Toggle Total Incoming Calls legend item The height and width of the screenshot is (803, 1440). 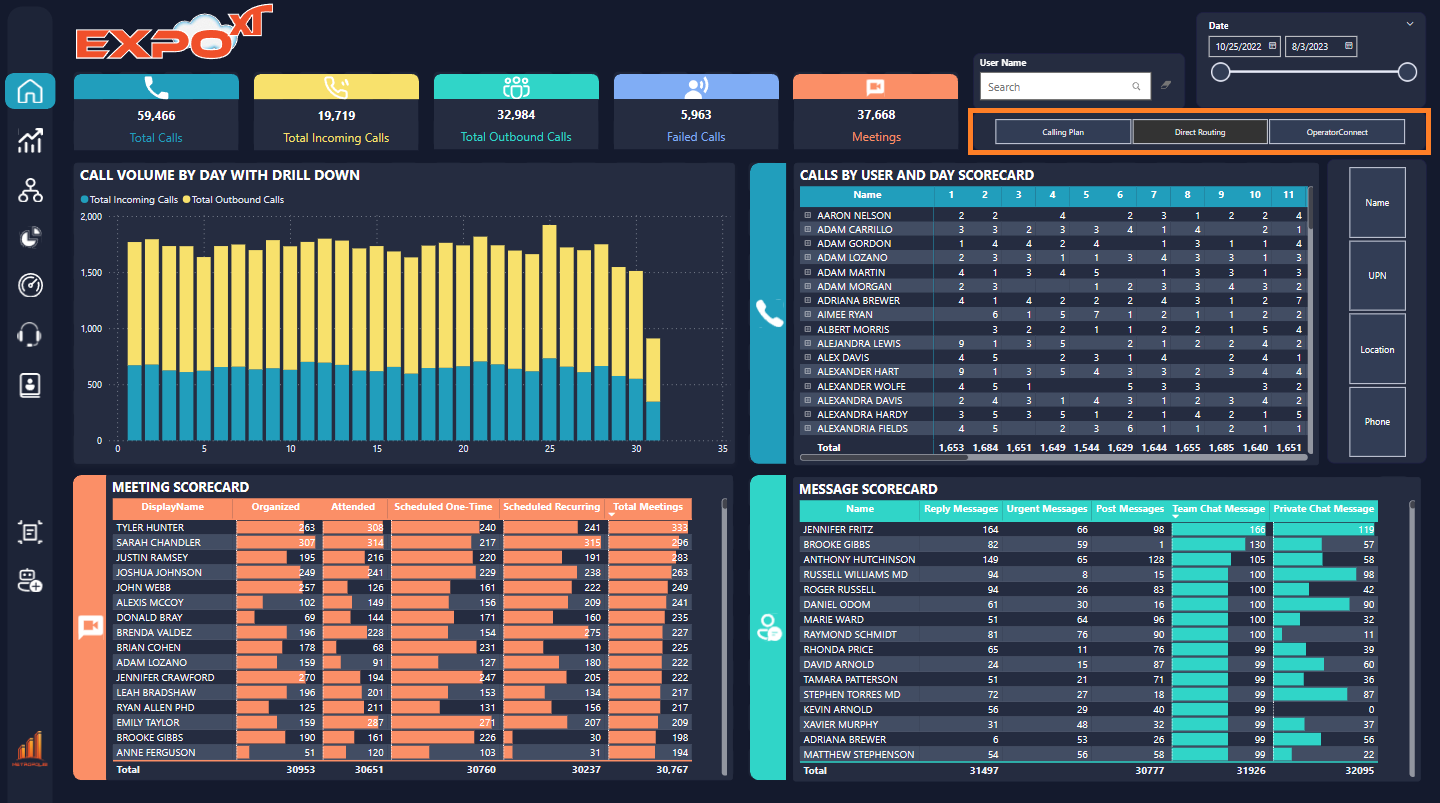[129, 200]
